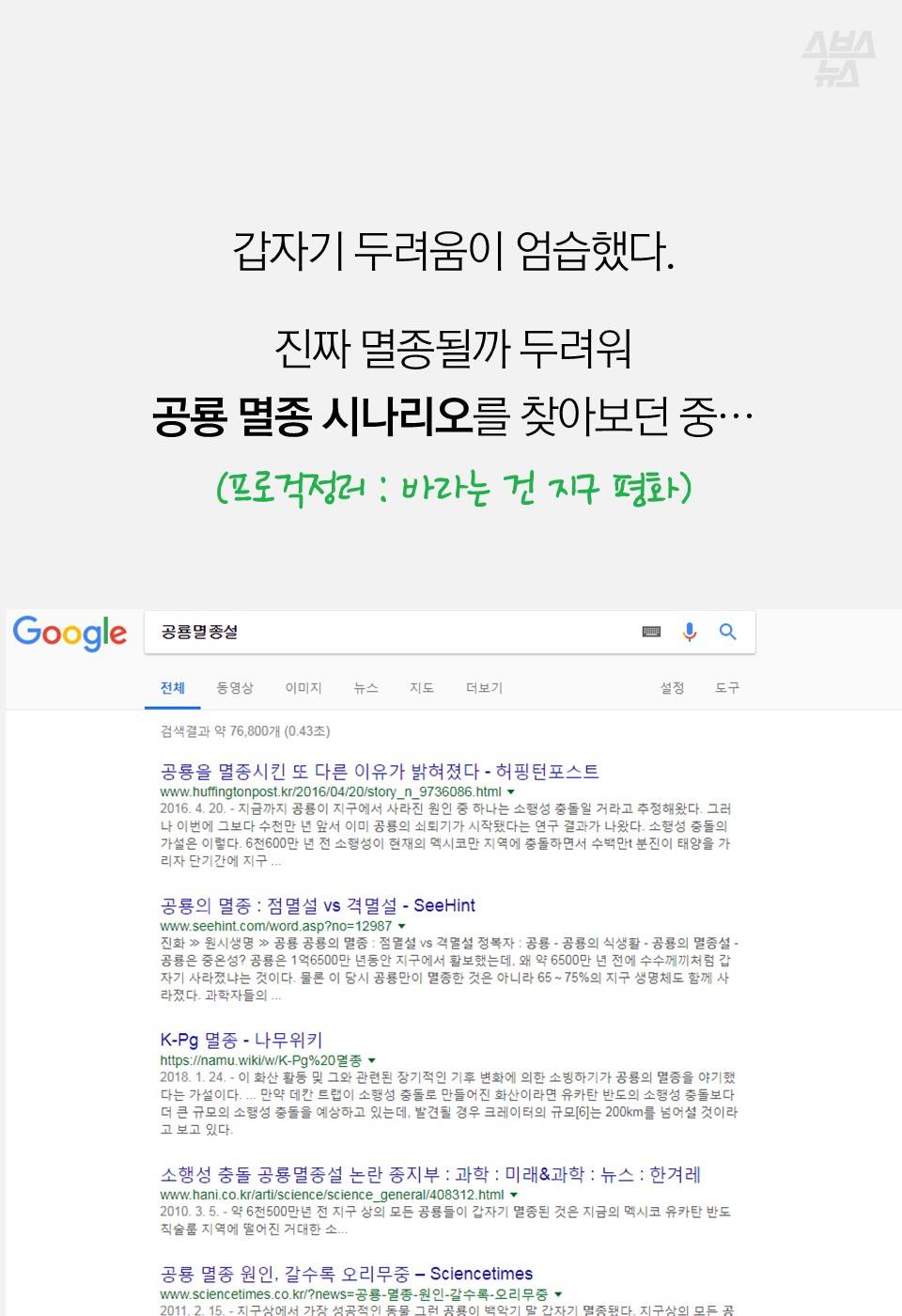Open the 더보기 menu

tap(484, 688)
